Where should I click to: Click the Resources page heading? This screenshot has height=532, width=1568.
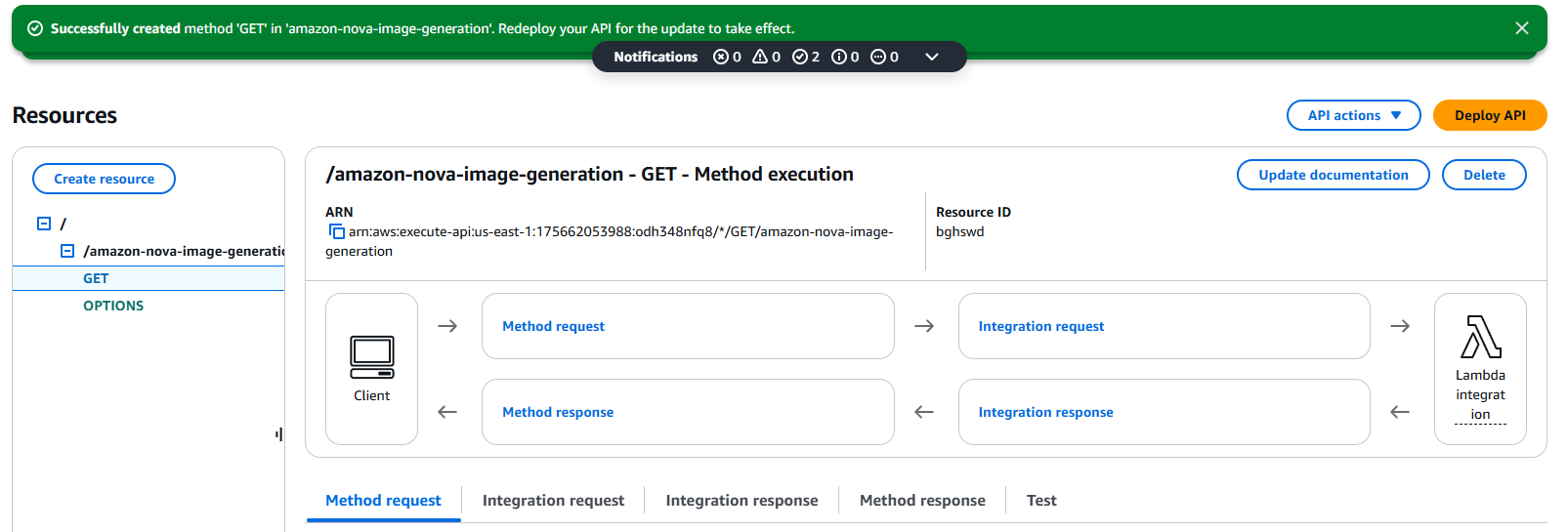click(x=64, y=115)
